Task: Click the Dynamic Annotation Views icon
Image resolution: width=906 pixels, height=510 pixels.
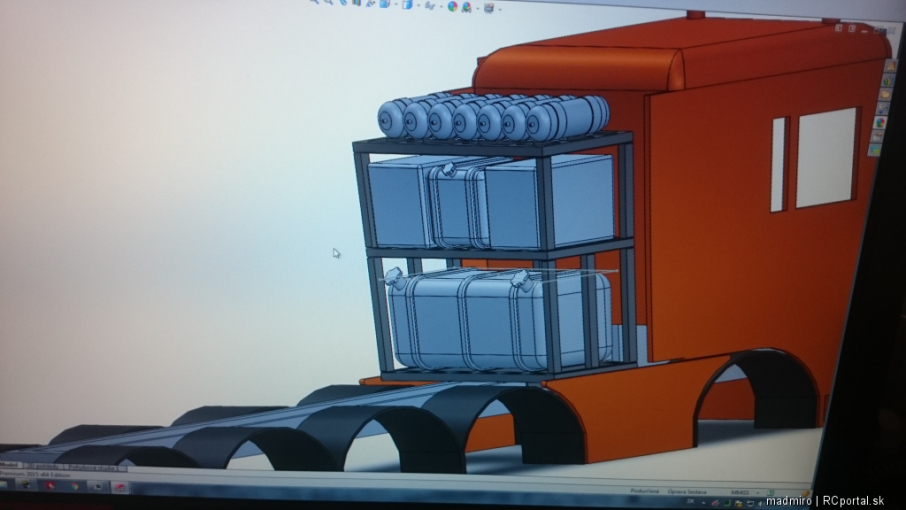Action: click(370, 4)
